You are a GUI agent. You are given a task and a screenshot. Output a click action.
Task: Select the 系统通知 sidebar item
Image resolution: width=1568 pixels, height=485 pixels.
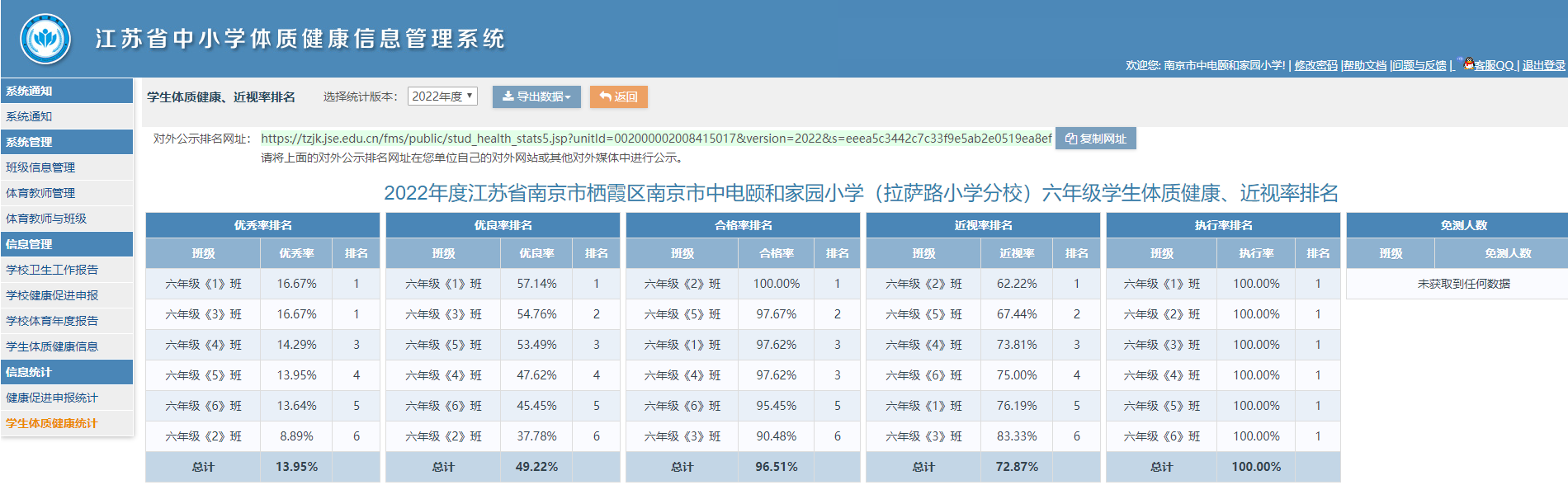click(67, 116)
